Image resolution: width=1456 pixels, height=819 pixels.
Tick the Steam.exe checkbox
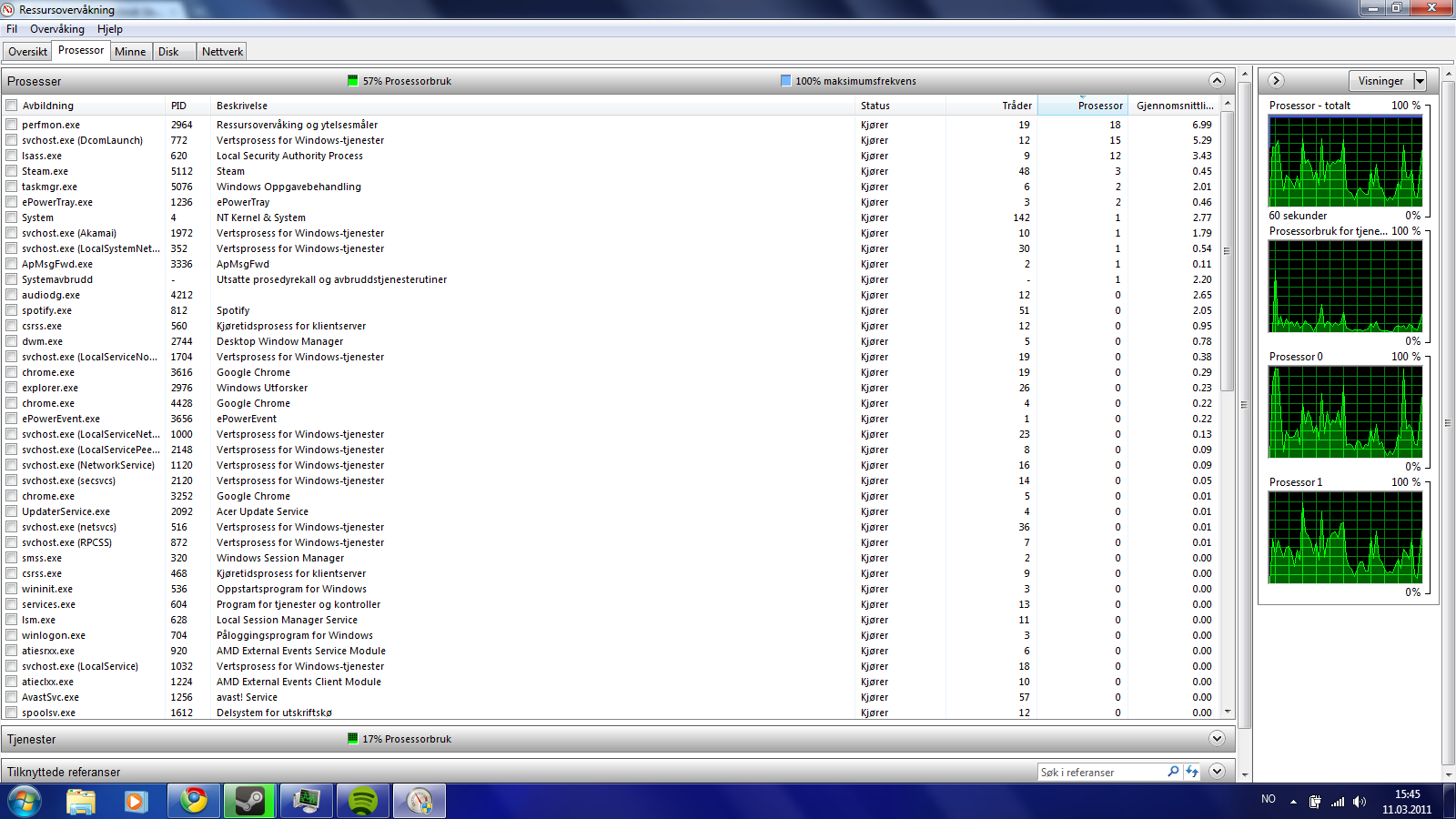(x=12, y=171)
